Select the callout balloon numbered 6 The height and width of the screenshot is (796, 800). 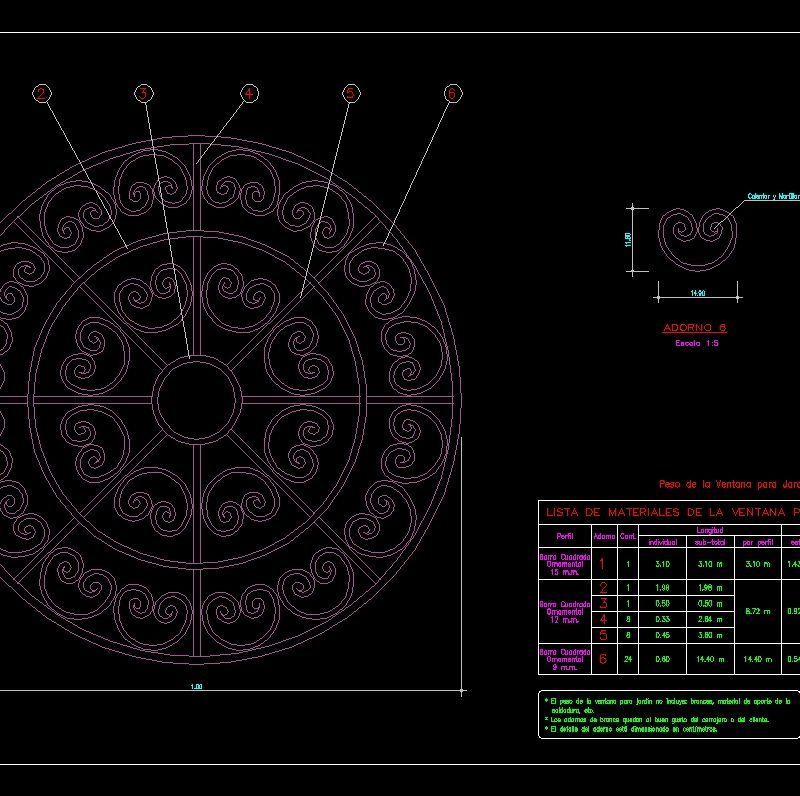click(452, 93)
